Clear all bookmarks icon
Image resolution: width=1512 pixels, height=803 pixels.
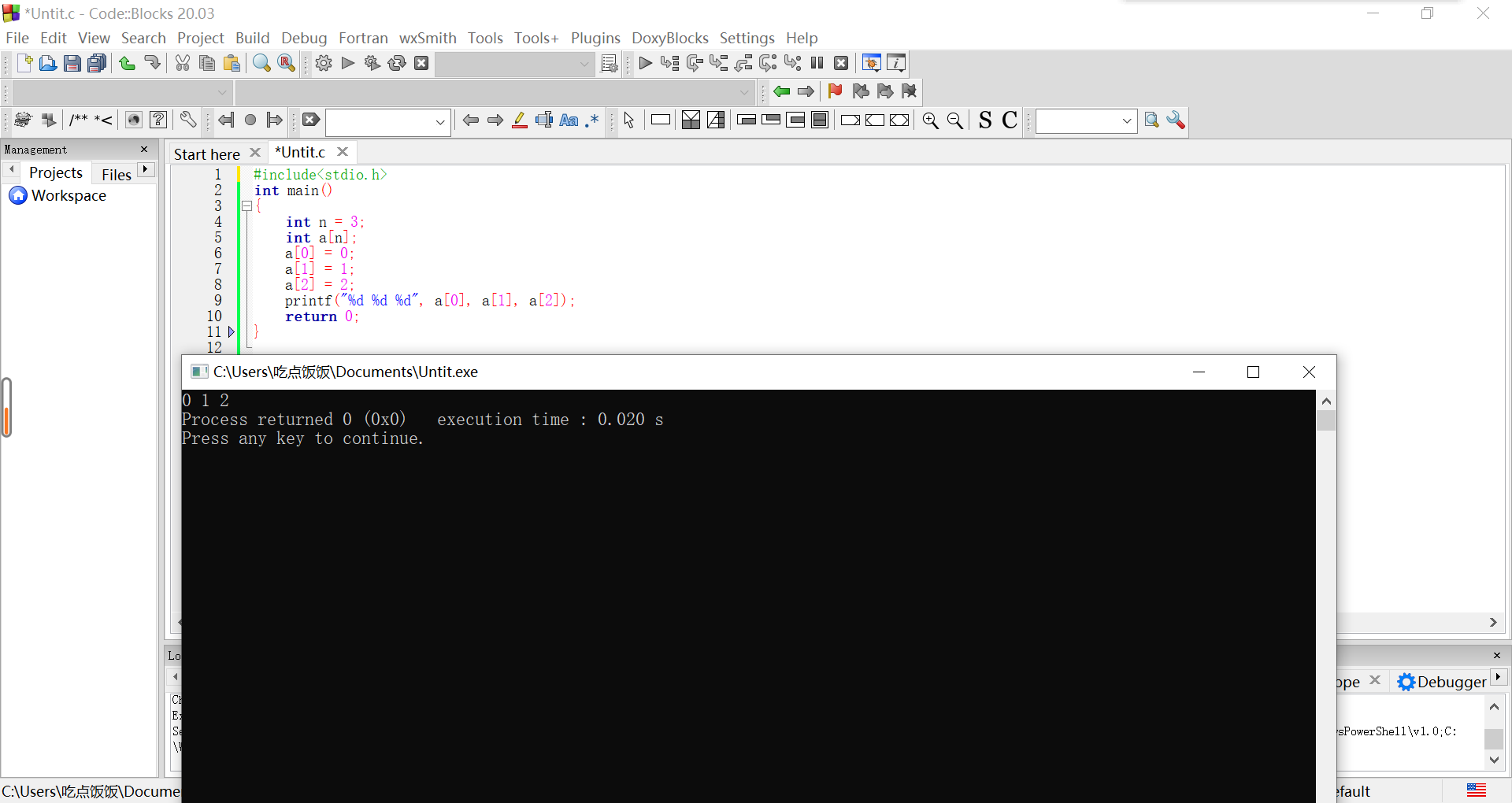point(910,91)
